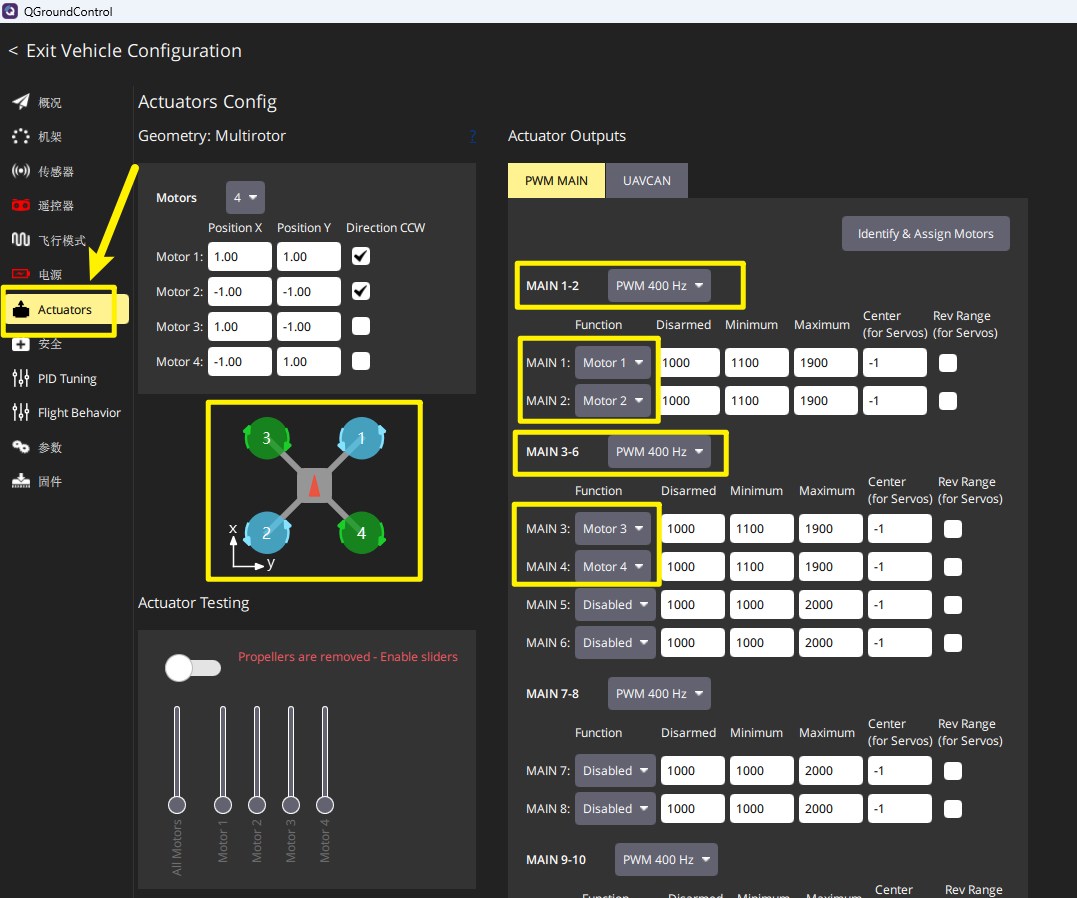Check Rev Range for MAIN 5
1077x898 pixels.
[953, 605]
